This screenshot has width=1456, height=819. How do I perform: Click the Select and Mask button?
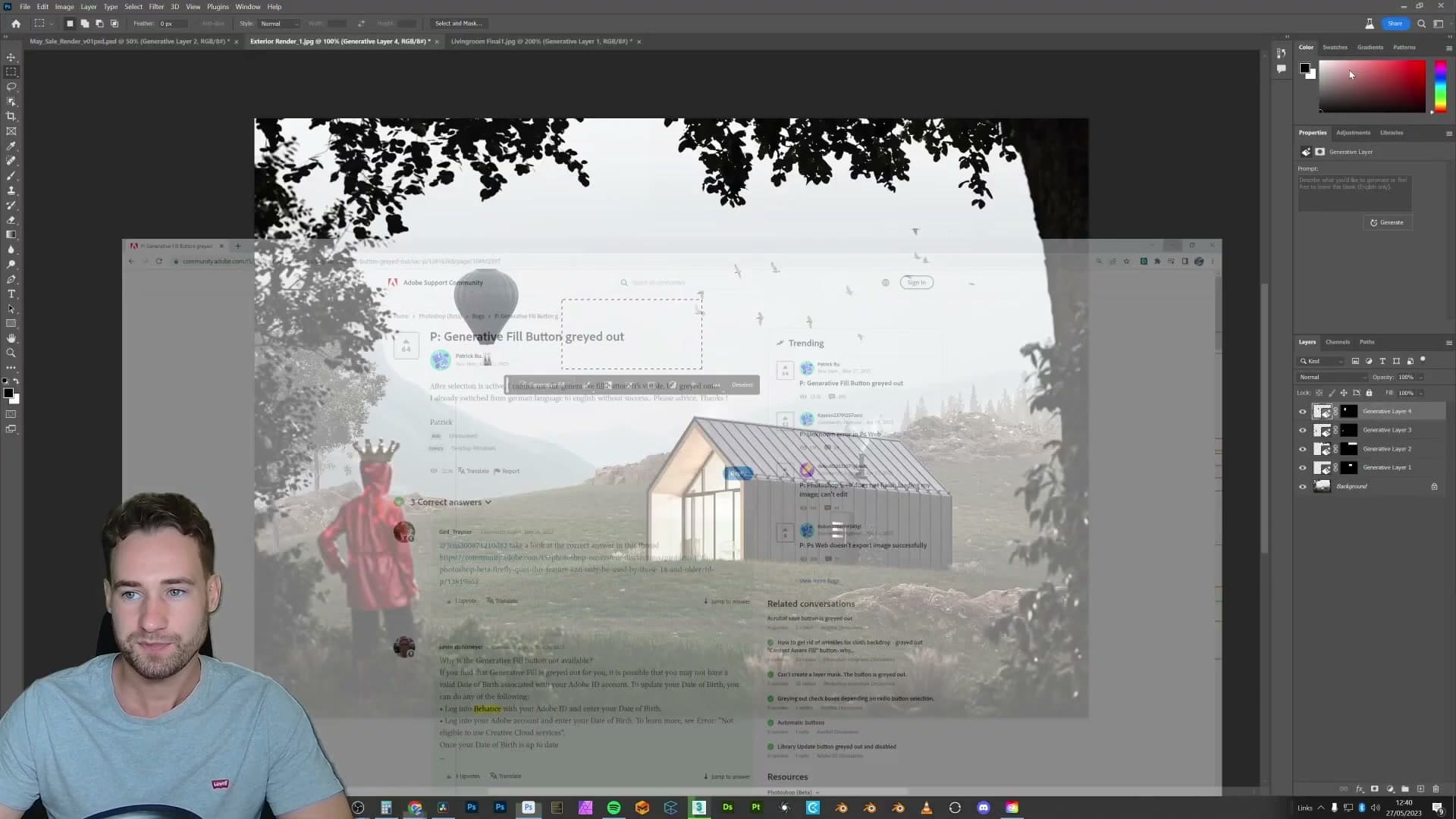(459, 24)
